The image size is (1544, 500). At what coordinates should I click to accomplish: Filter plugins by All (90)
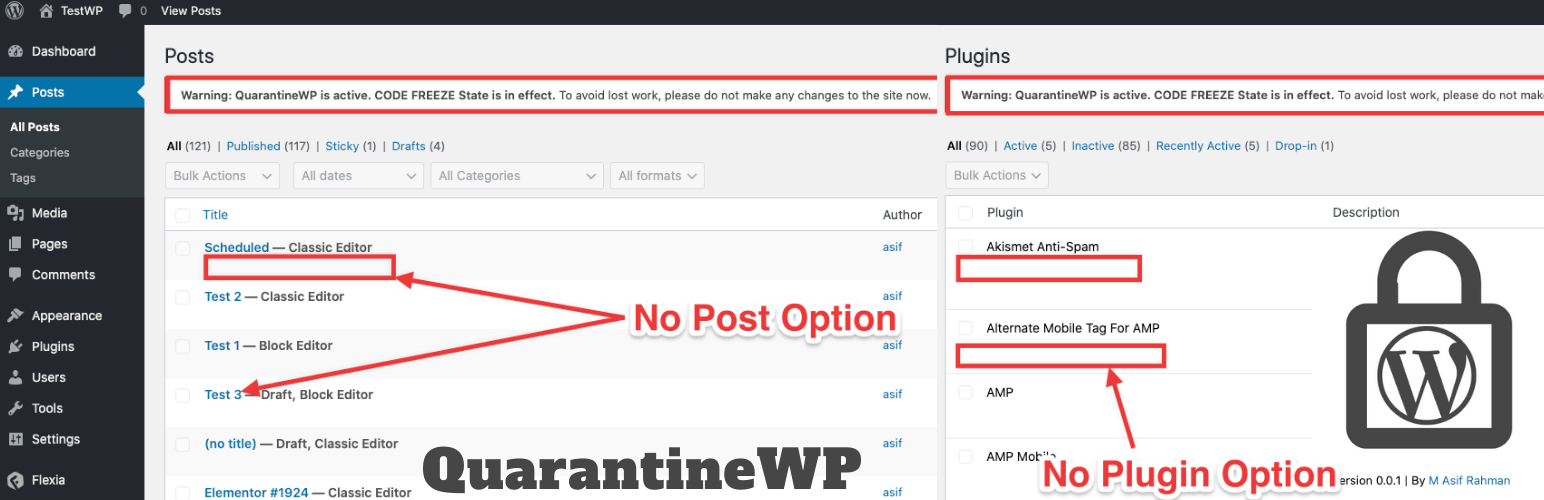point(967,146)
